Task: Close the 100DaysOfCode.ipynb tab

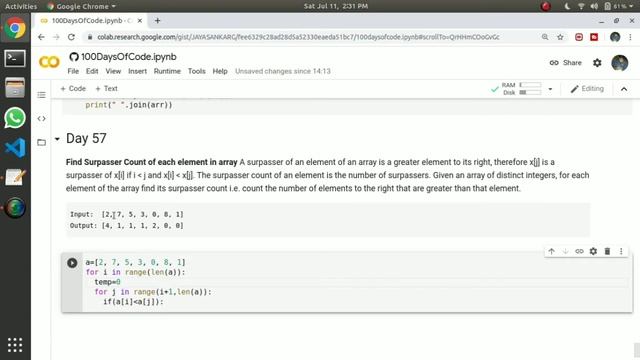Action: [140, 21]
